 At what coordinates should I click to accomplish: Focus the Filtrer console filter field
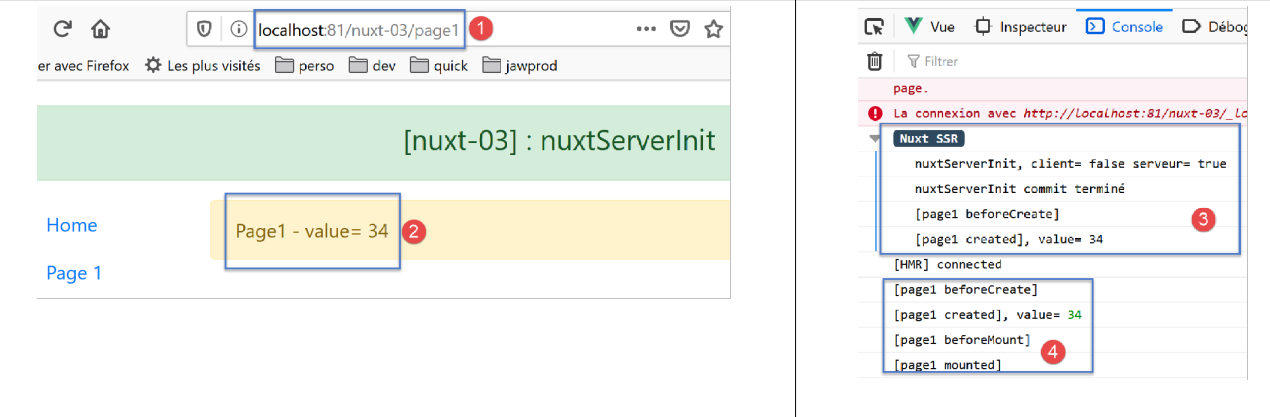1000,61
